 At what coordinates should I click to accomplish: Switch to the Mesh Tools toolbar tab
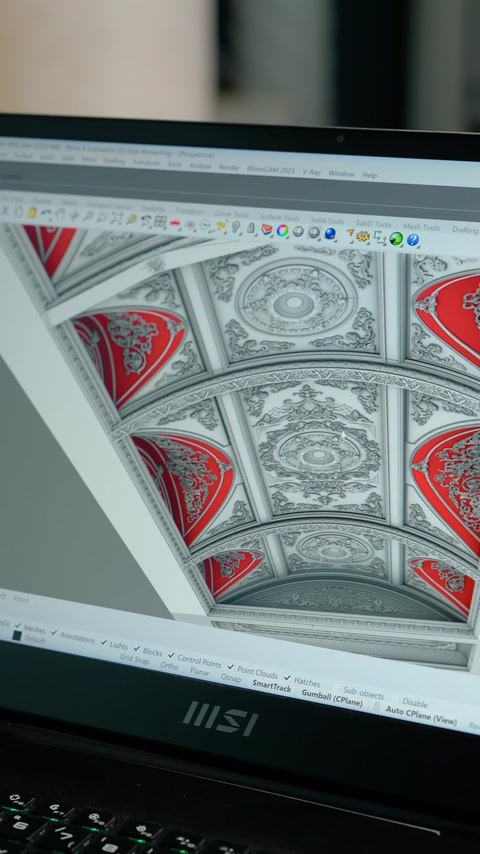421,227
